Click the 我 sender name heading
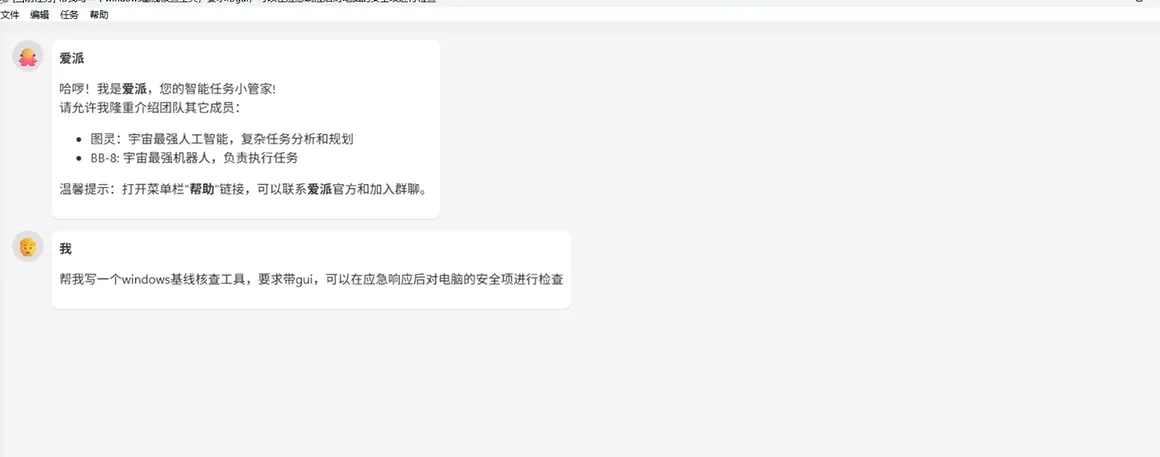Screen dimensions: 1160x457 [x=66, y=249]
